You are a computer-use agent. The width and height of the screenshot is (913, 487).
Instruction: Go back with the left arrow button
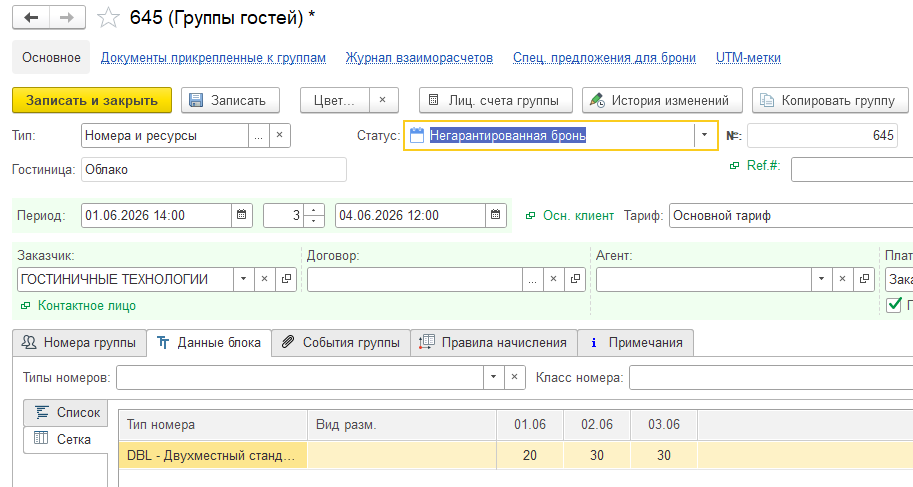point(31,17)
